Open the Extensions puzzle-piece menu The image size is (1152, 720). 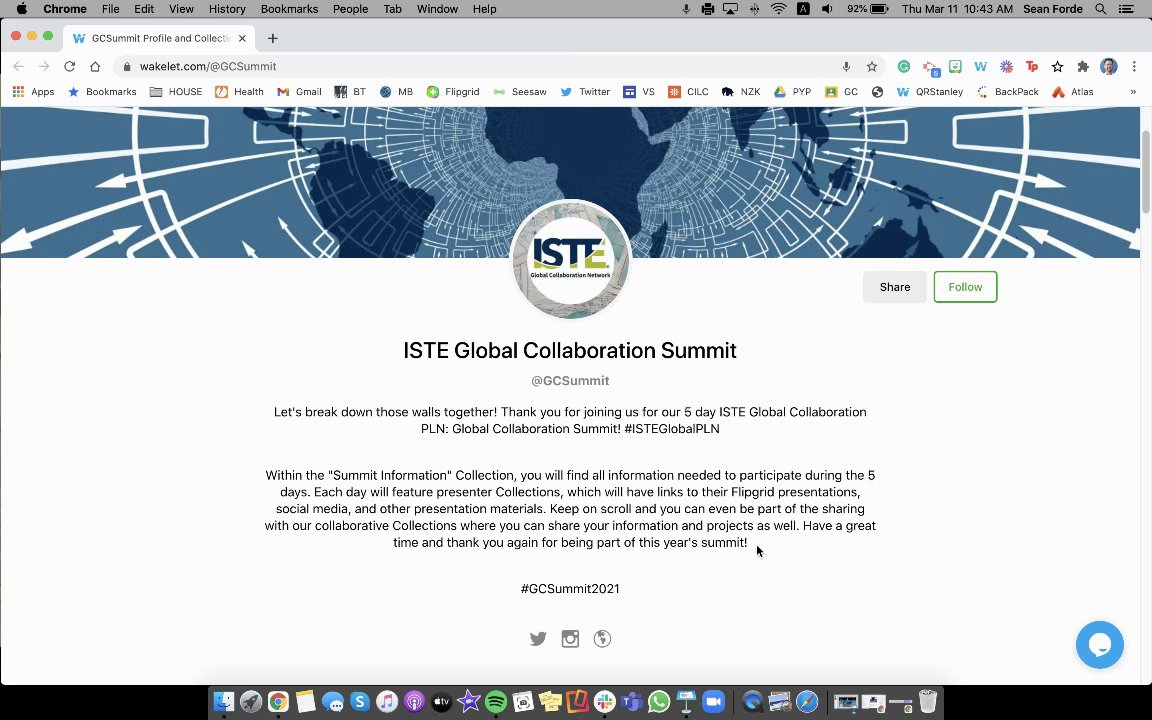click(1083, 67)
